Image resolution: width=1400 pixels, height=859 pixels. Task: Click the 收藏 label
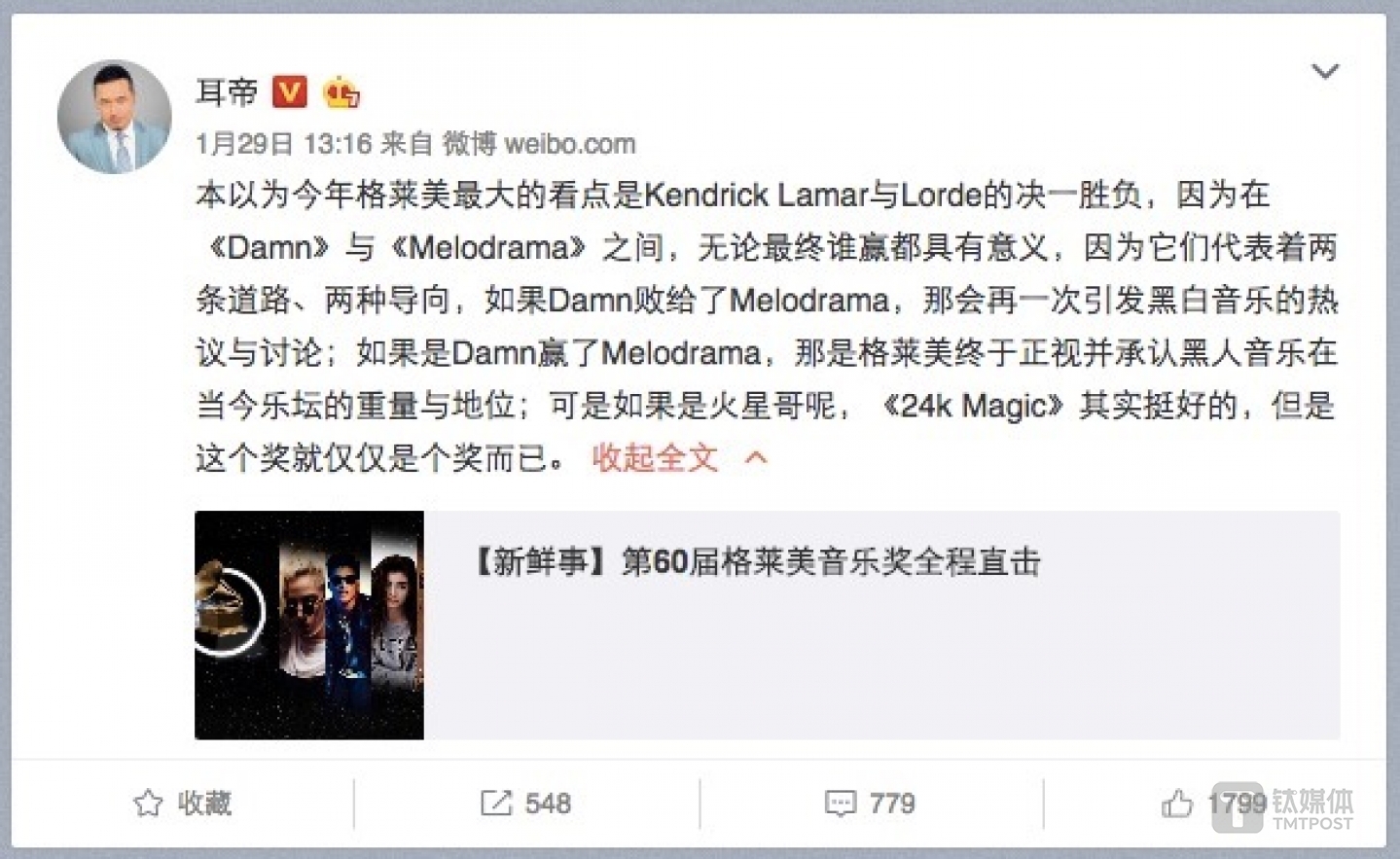(204, 803)
